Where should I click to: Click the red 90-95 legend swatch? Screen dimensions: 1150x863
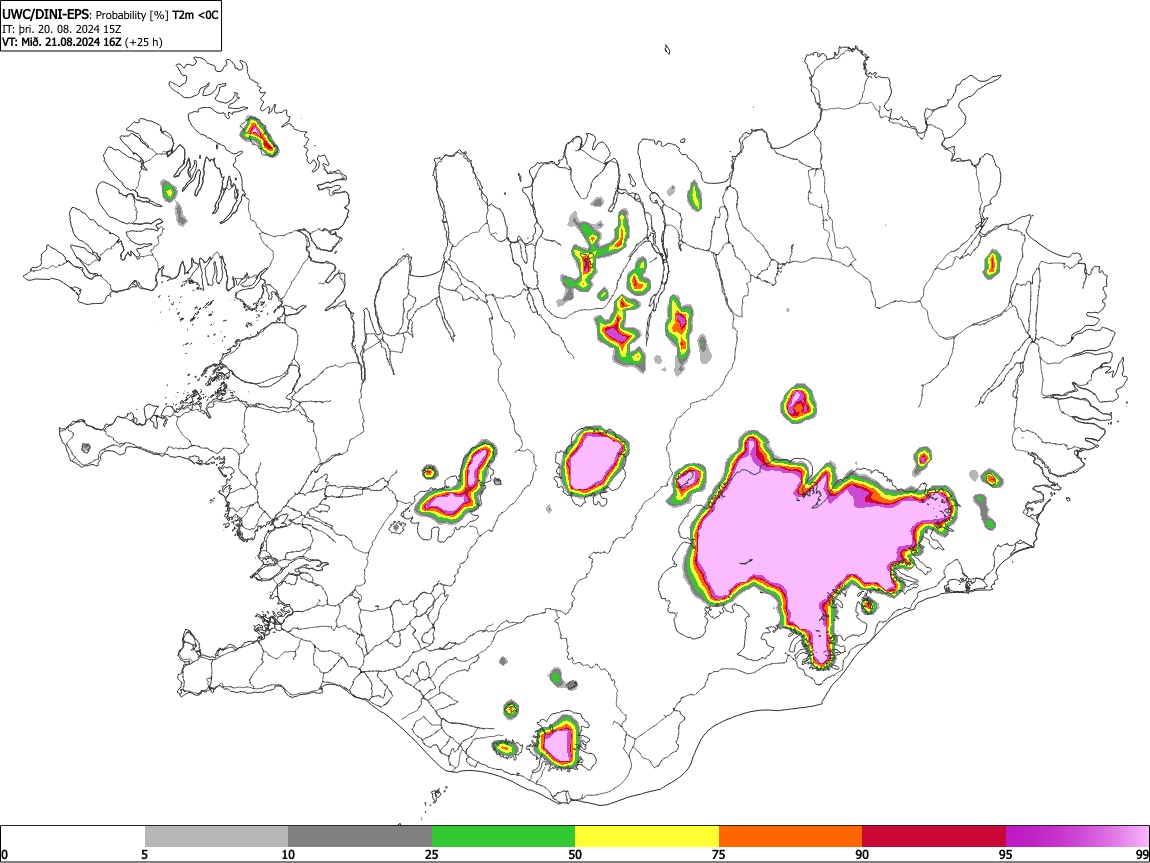[x=934, y=836]
